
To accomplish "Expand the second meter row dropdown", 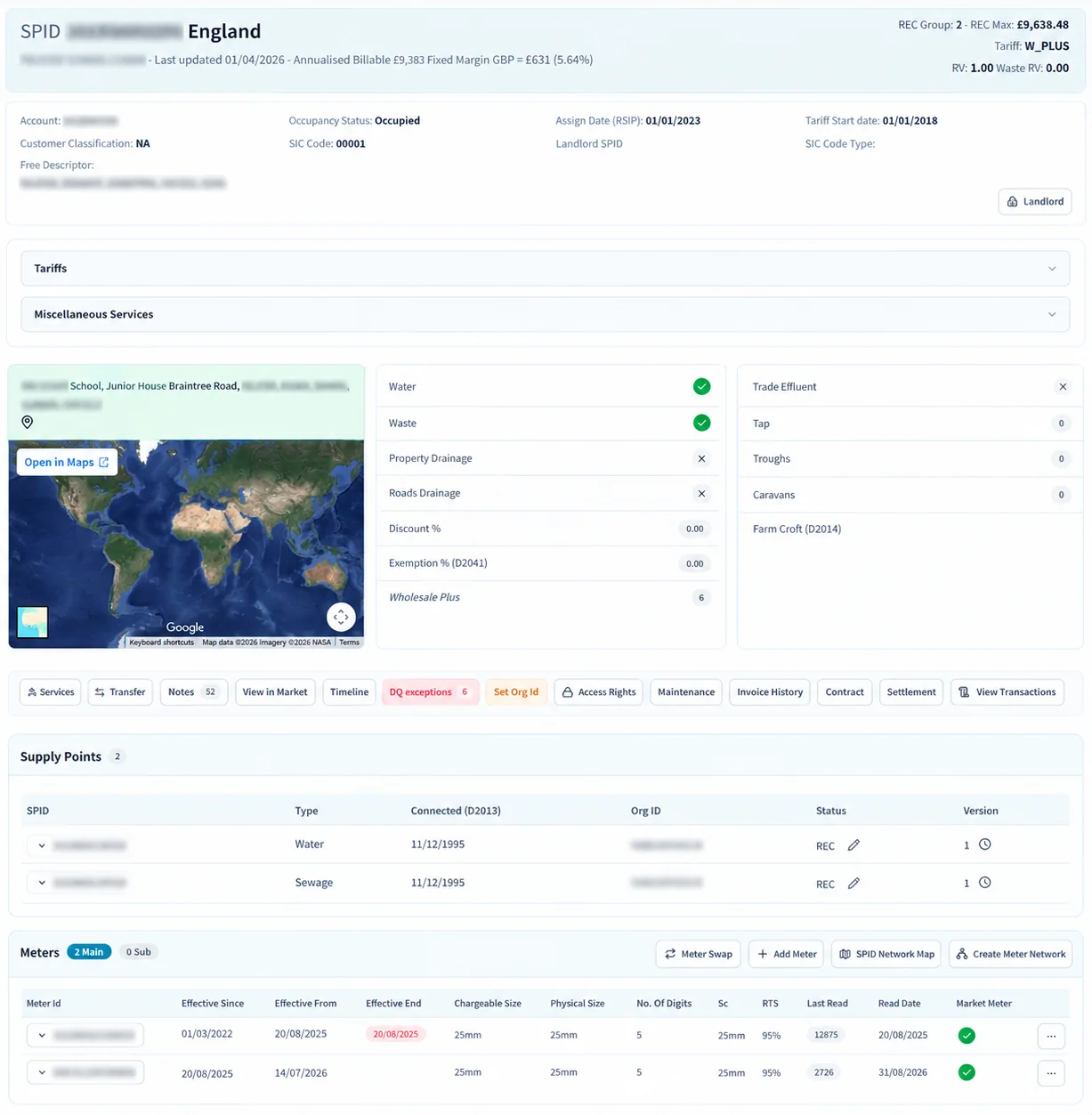I will (42, 1072).
